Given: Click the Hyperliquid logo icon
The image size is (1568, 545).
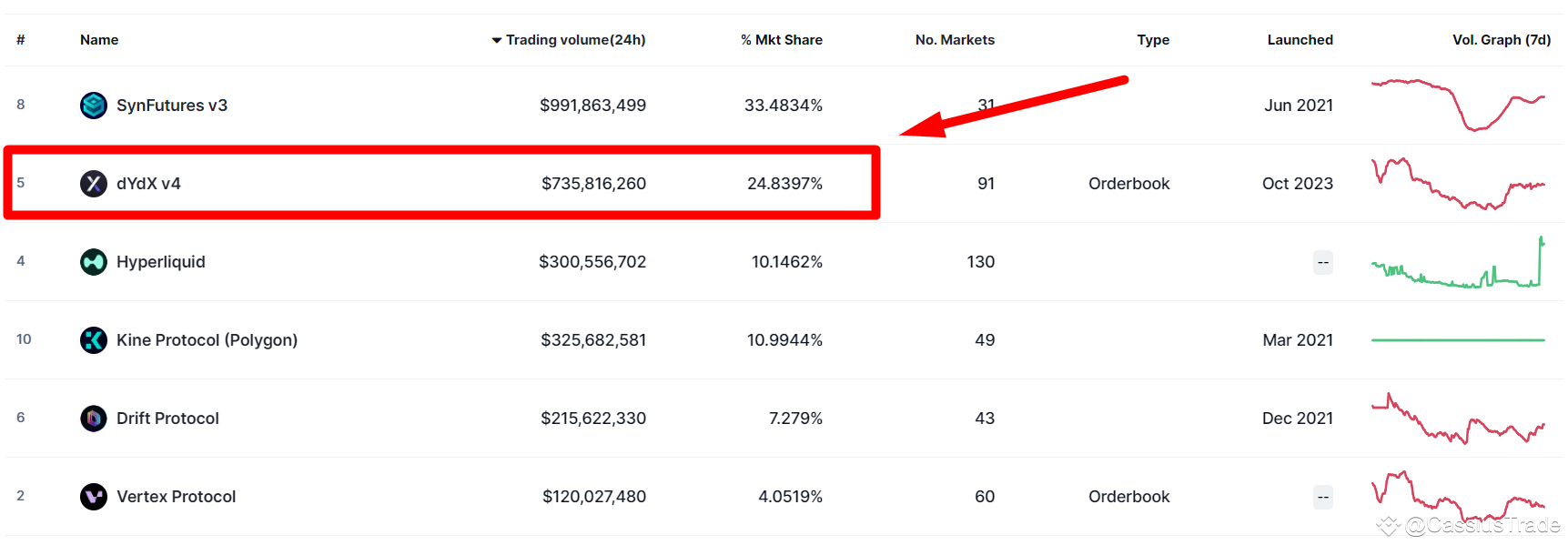Looking at the screenshot, I should pos(94,262).
